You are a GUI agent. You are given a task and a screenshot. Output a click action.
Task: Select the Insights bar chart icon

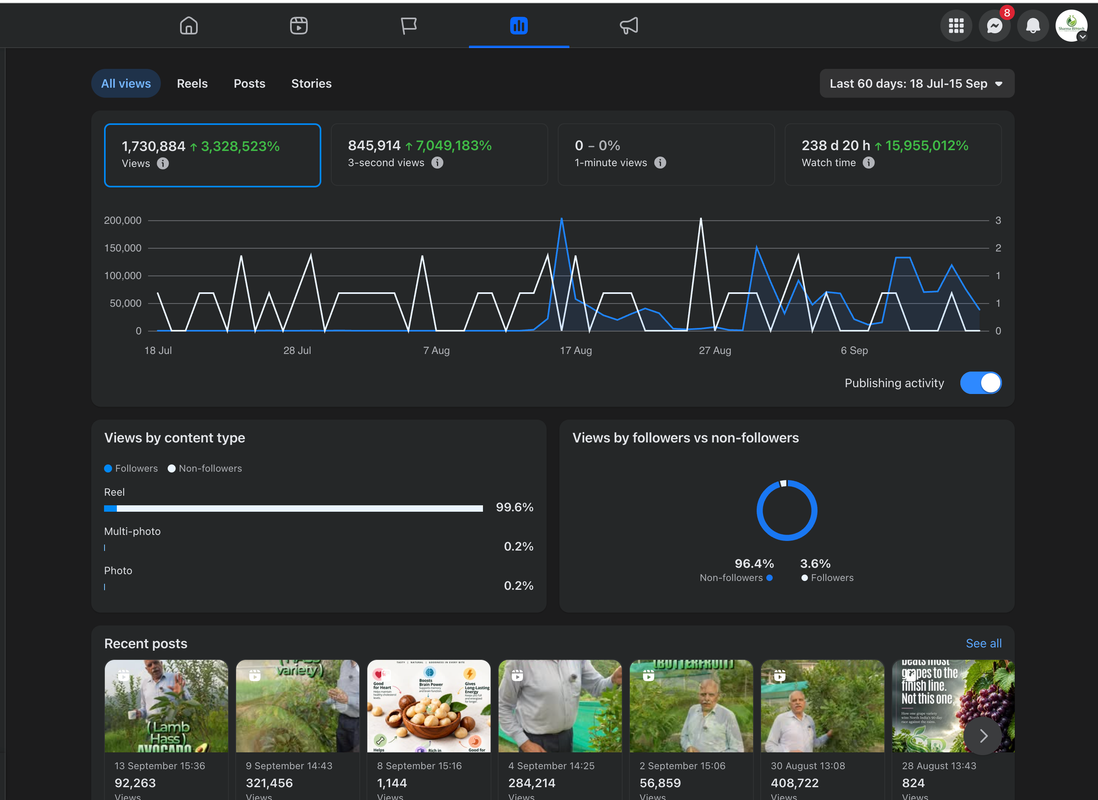(519, 26)
